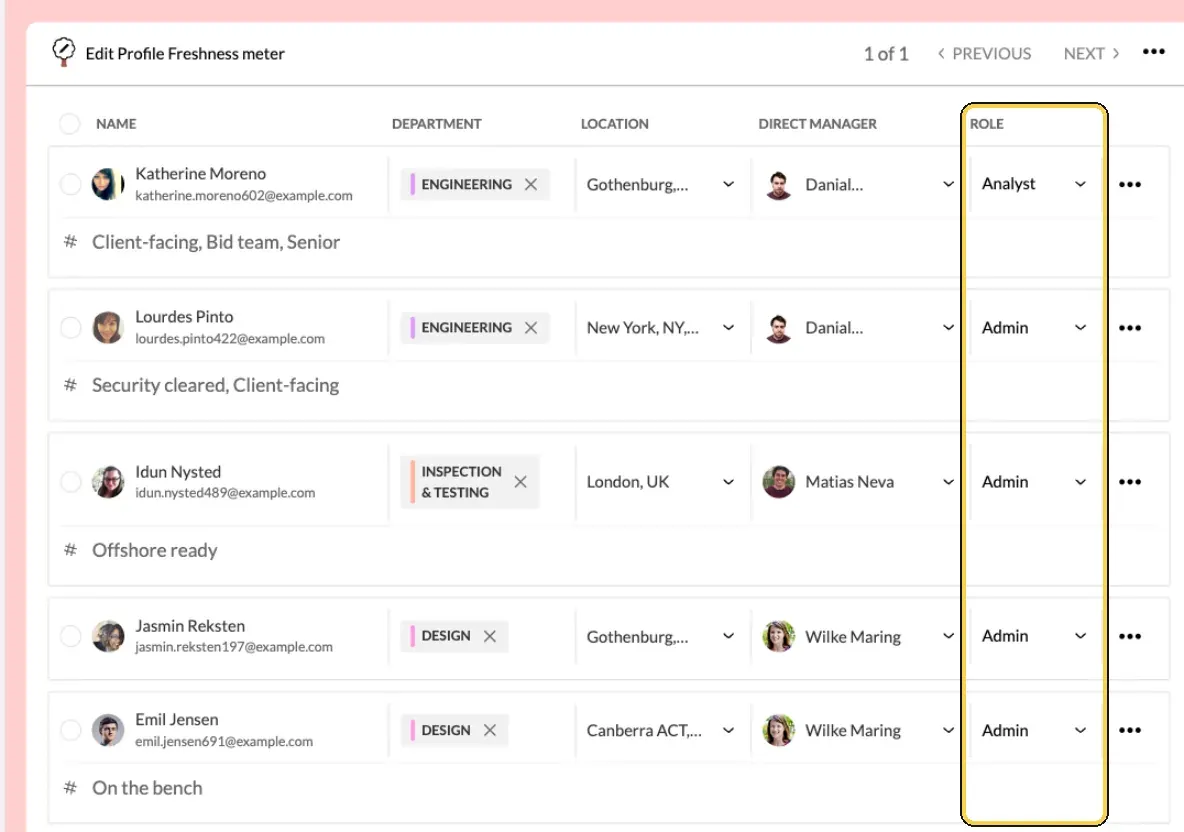The image size is (1184, 832).
Task: Open the header more options menu
Action: [x=1153, y=51]
